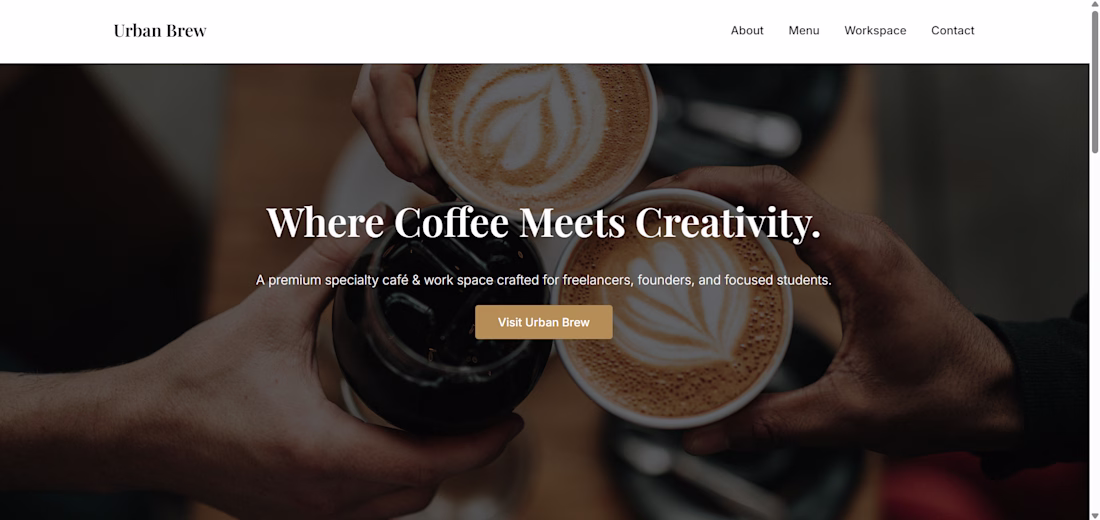The width and height of the screenshot is (1100, 520).
Task: Go to the Menu navigation item
Action: click(x=804, y=31)
